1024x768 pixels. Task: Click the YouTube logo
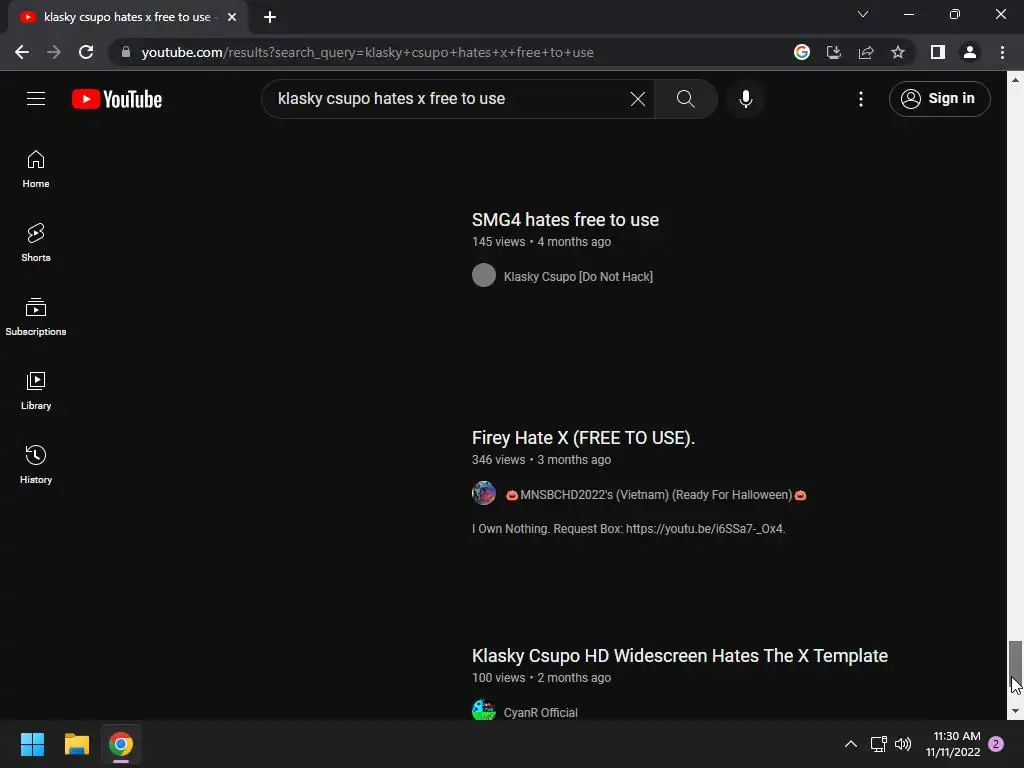[117, 99]
